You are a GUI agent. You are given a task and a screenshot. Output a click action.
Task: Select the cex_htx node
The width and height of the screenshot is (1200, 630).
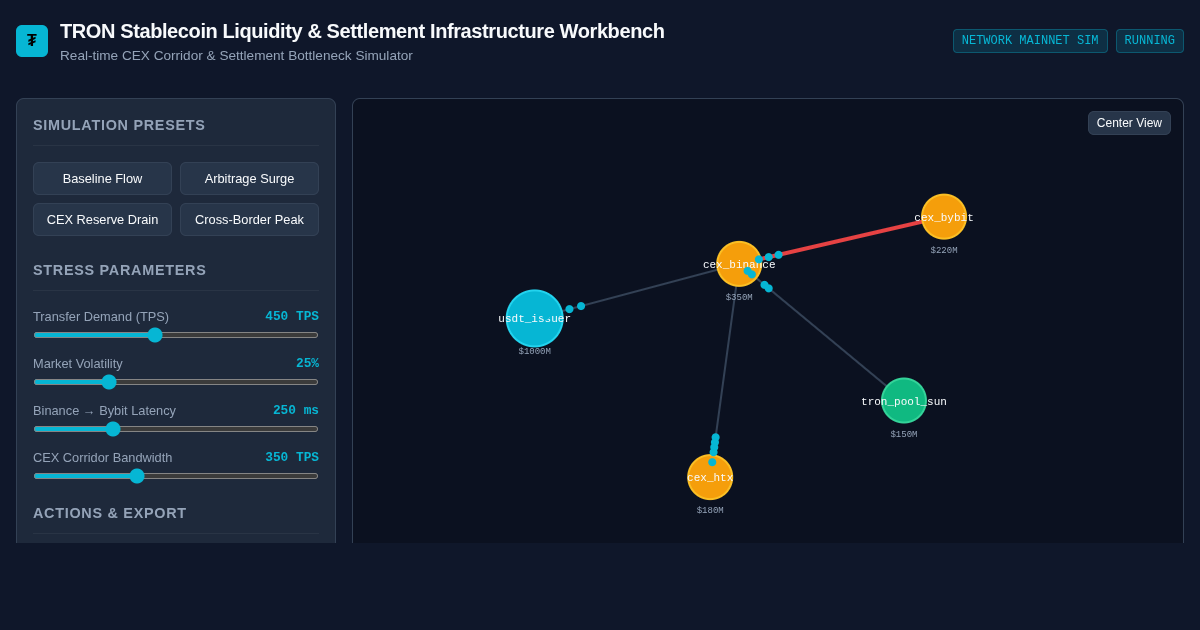(710, 477)
